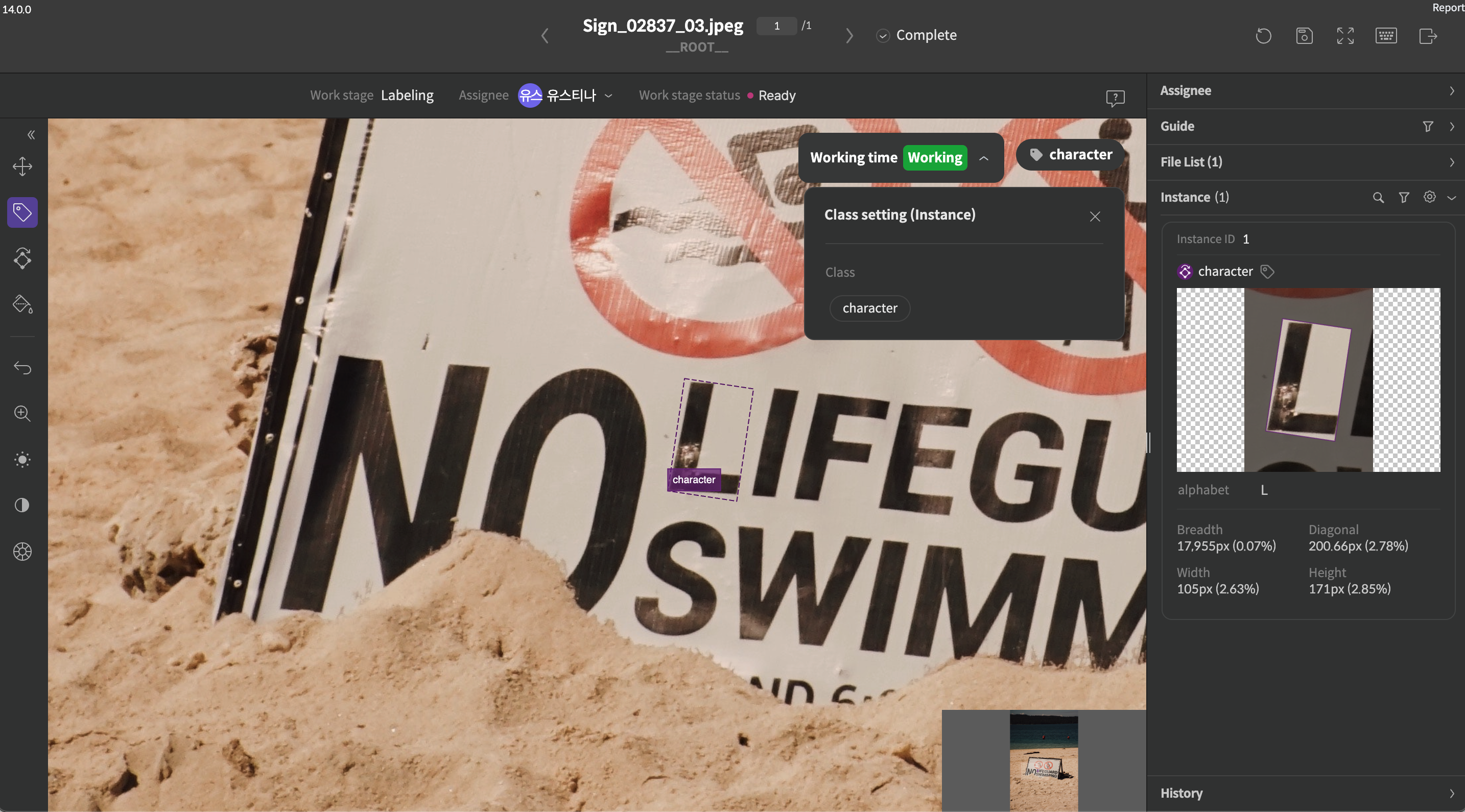Click the zoom in magnifier tool
Image resolution: width=1465 pixels, height=812 pixels.
point(22,413)
